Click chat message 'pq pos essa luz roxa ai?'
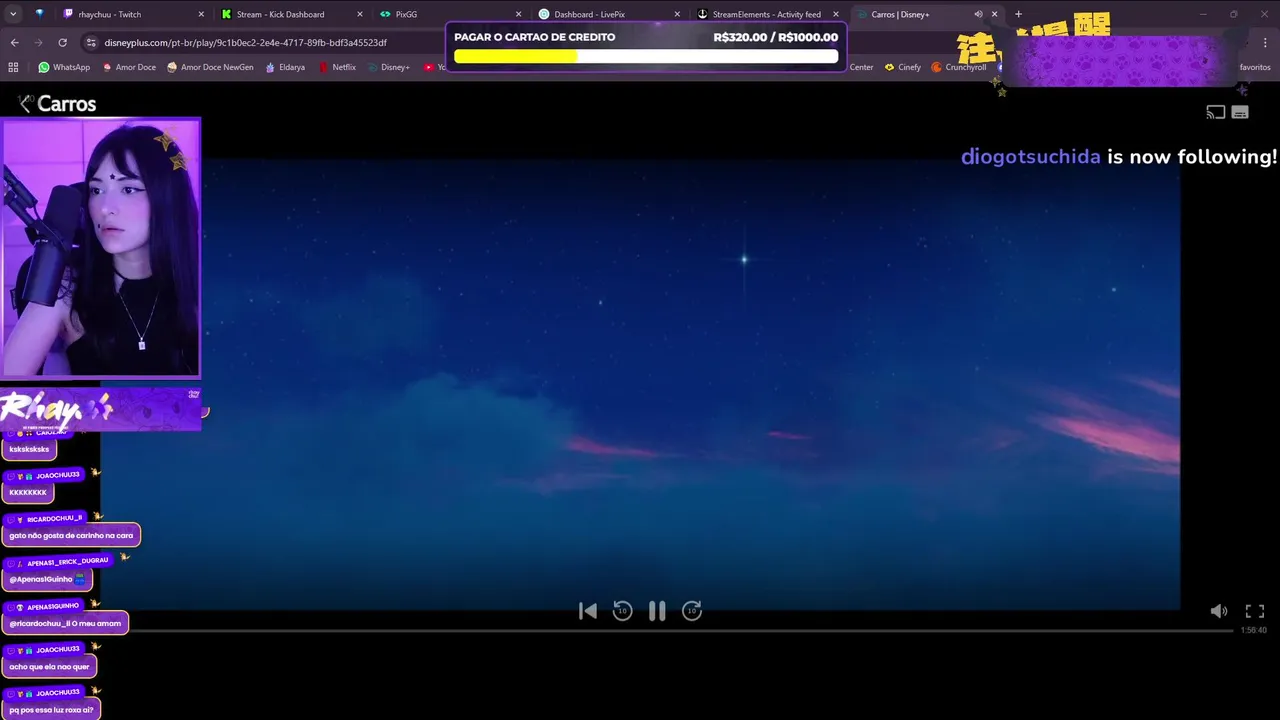Screen dimensions: 1280x720 [51, 710]
